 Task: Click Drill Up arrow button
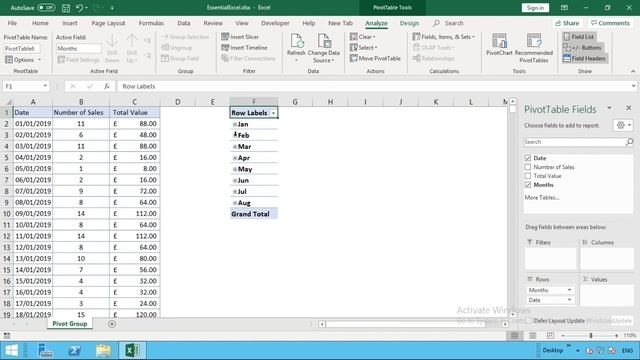[x=131, y=49]
